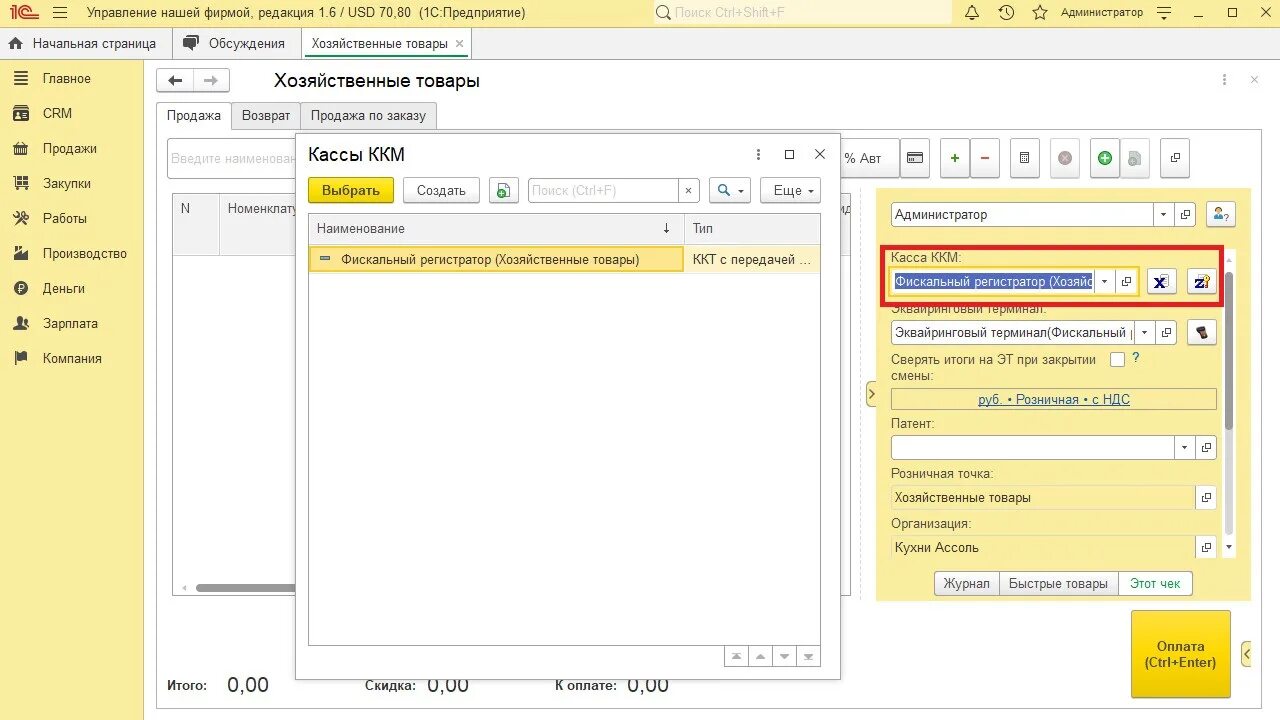
Task: Open CRM section in sidebar
Action: (x=57, y=113)
